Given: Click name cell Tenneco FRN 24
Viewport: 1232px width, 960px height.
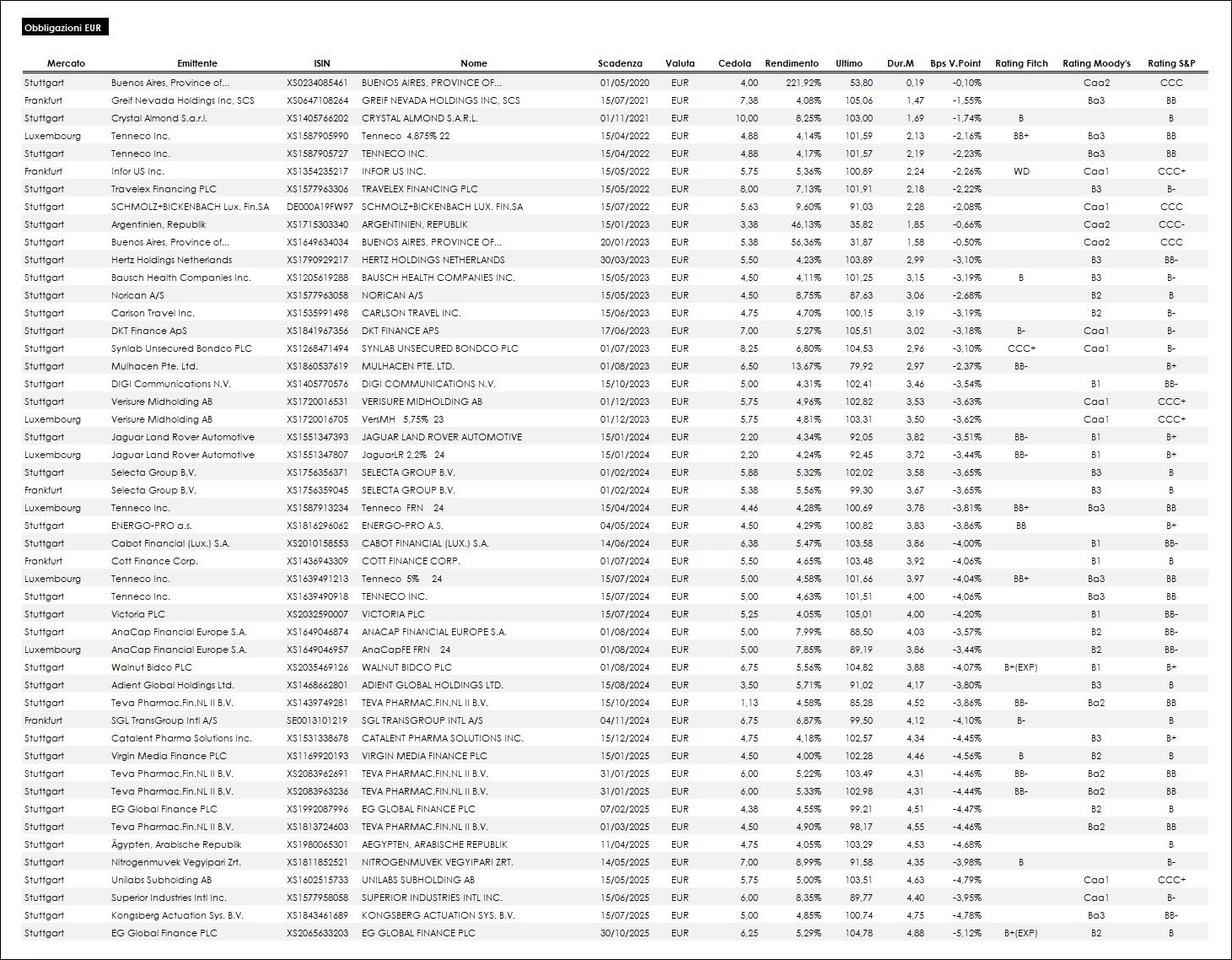Looking at the screenshot, I should pyautogui.click(x=403, y=508).
